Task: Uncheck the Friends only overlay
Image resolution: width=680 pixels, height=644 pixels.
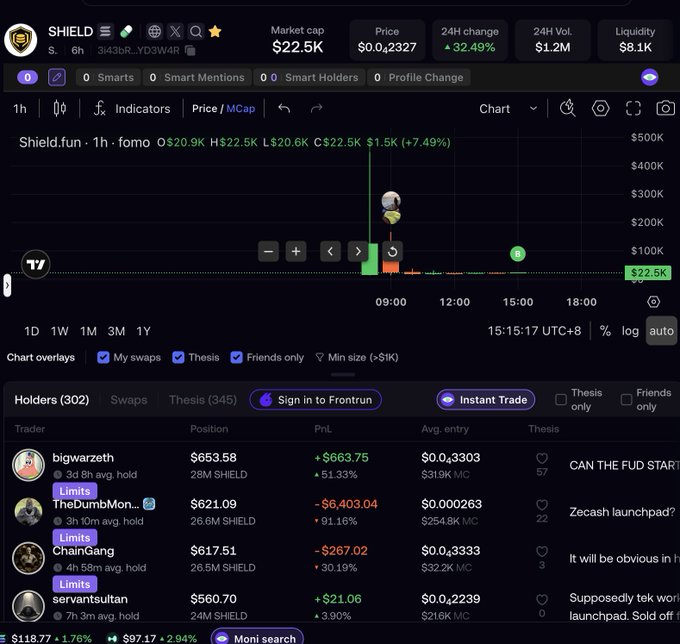Action: (x=236, y=357)
